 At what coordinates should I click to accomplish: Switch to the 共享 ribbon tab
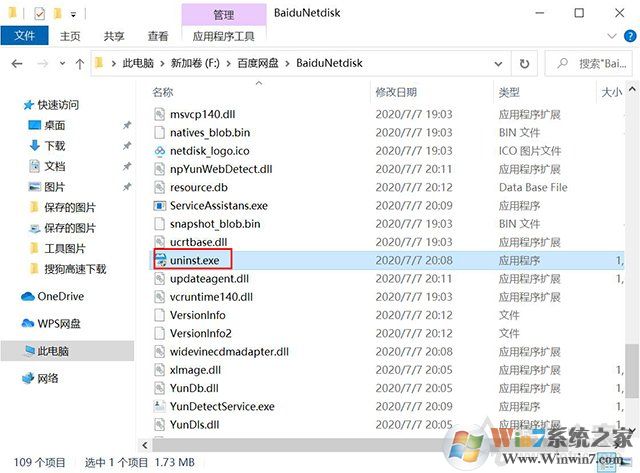[x=113, y=36]
